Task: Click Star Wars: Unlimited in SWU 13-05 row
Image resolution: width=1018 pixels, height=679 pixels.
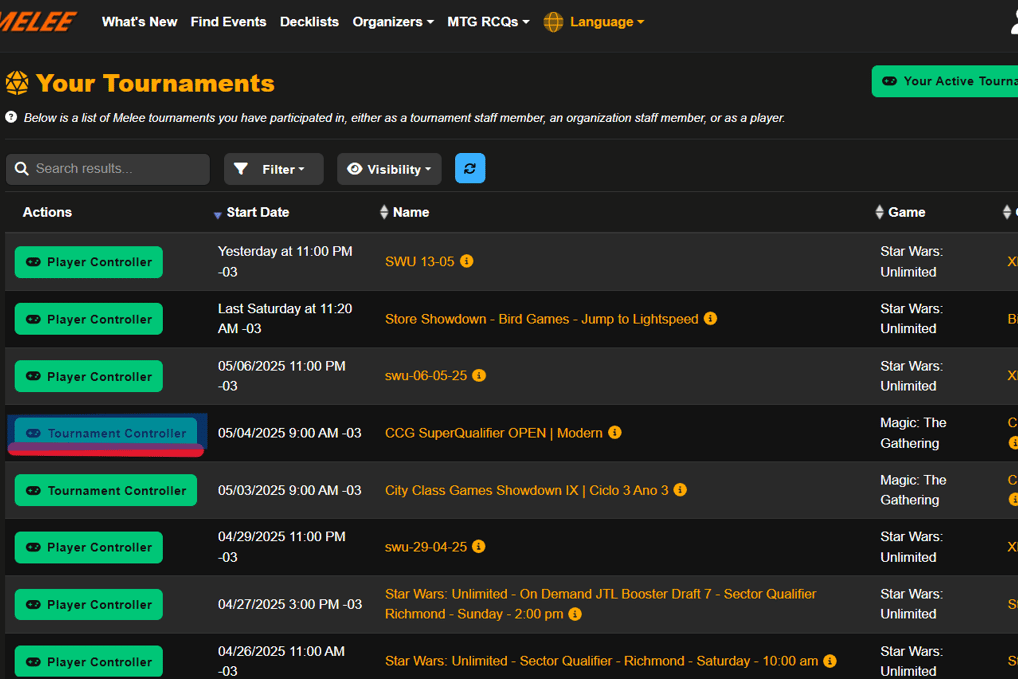Action: click(912, 262)
